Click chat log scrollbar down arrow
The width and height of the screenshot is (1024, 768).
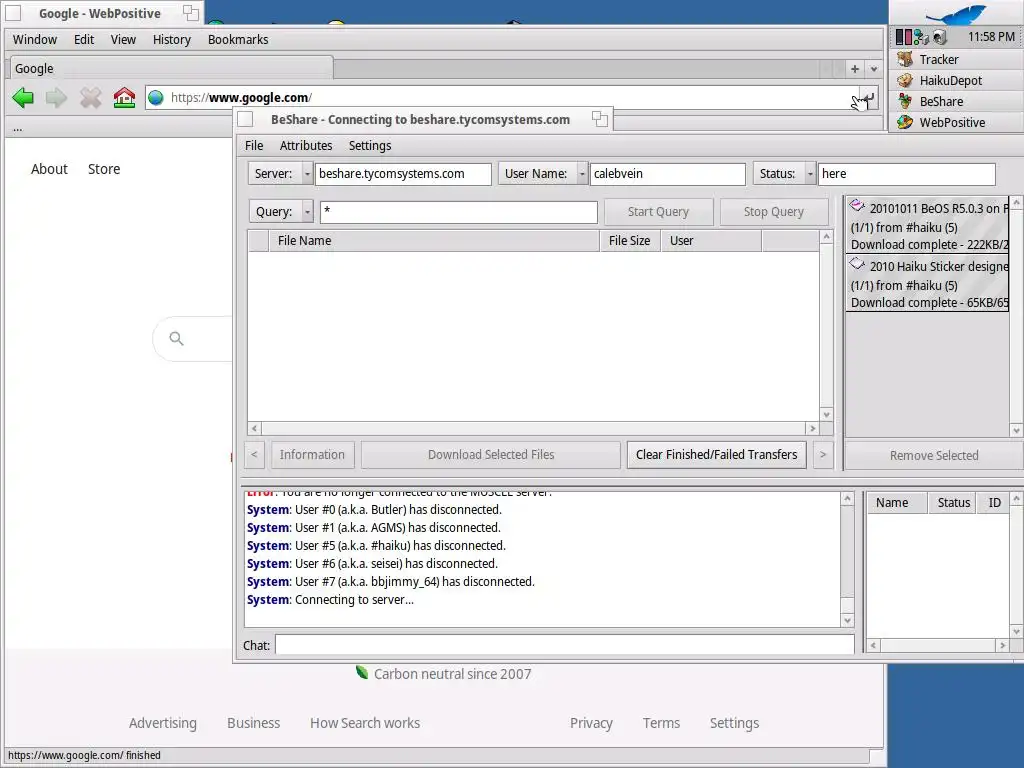tap(847, 620)
